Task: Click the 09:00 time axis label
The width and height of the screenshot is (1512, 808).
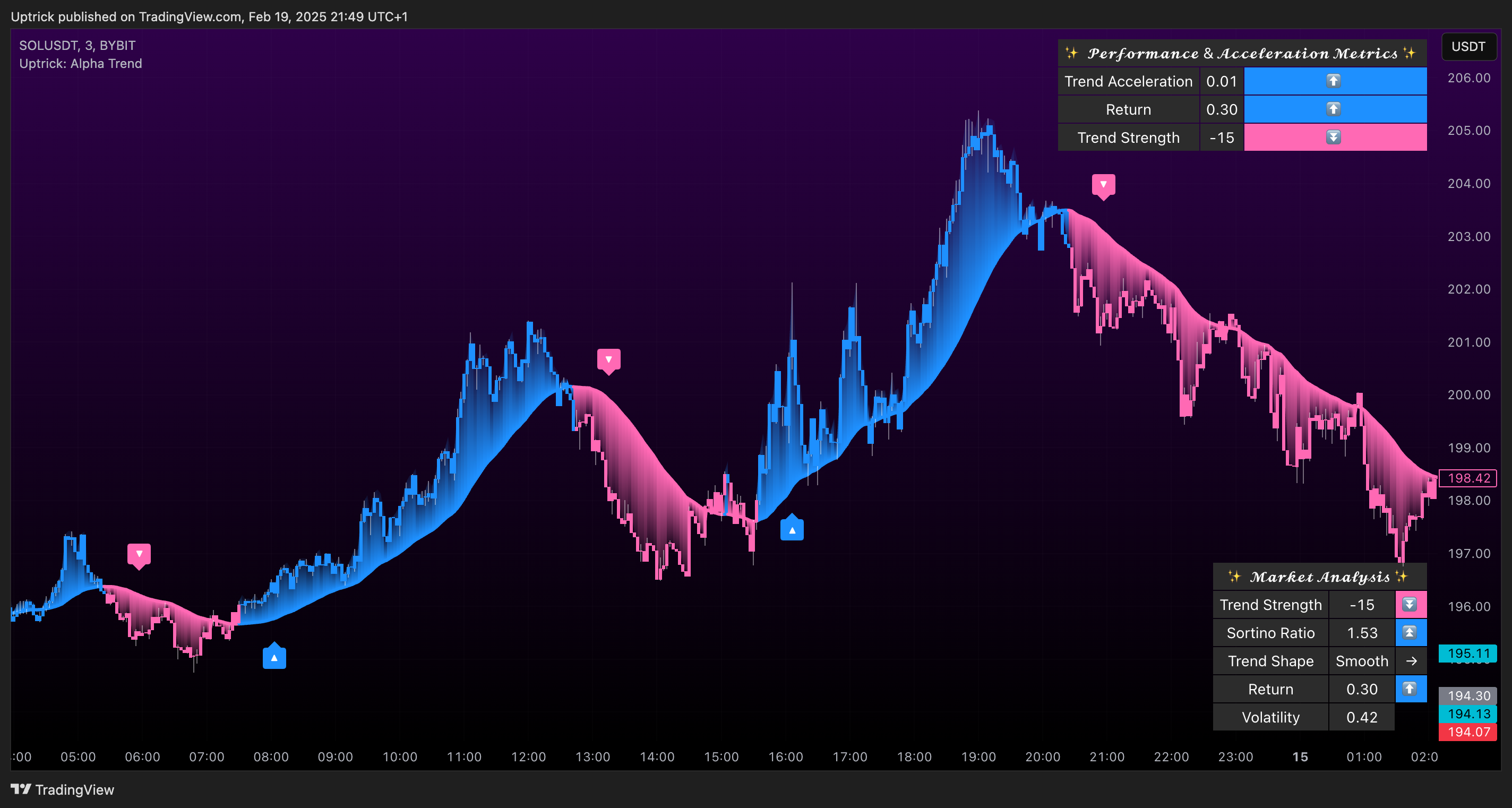Action: tap(335, 757)
